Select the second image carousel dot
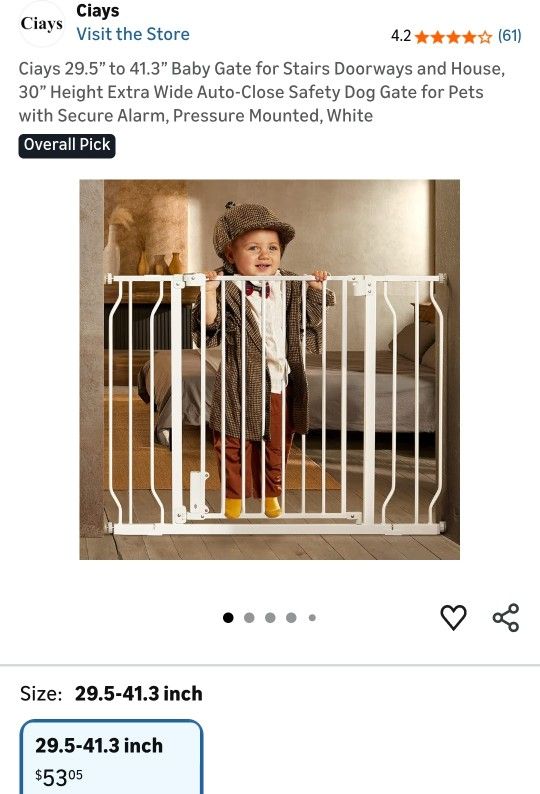 (249, 617)
